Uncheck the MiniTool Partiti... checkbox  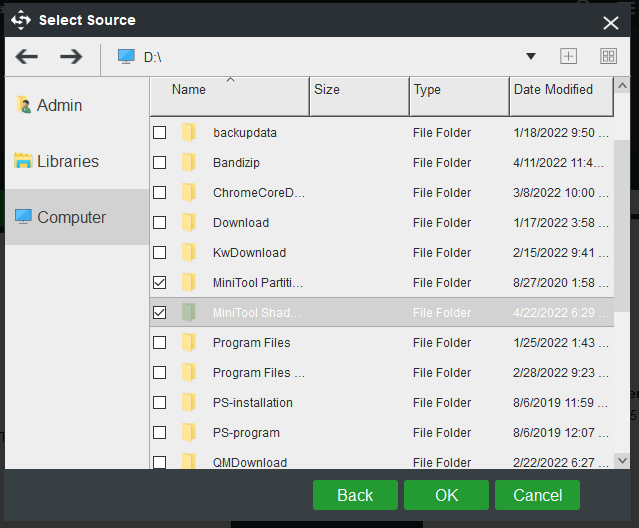(x=159, y=282)
